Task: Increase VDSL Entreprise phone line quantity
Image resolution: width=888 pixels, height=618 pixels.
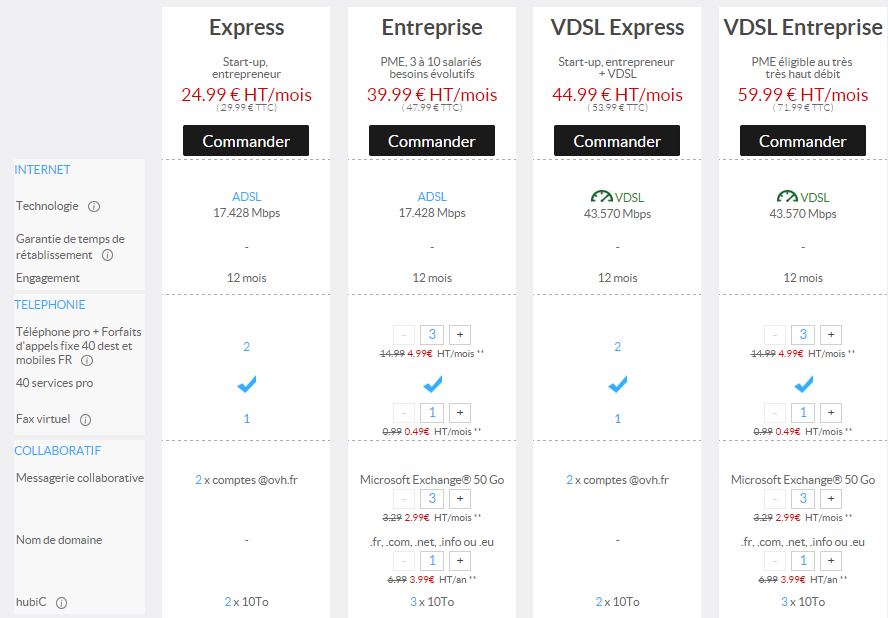Action: pos(831,335)
